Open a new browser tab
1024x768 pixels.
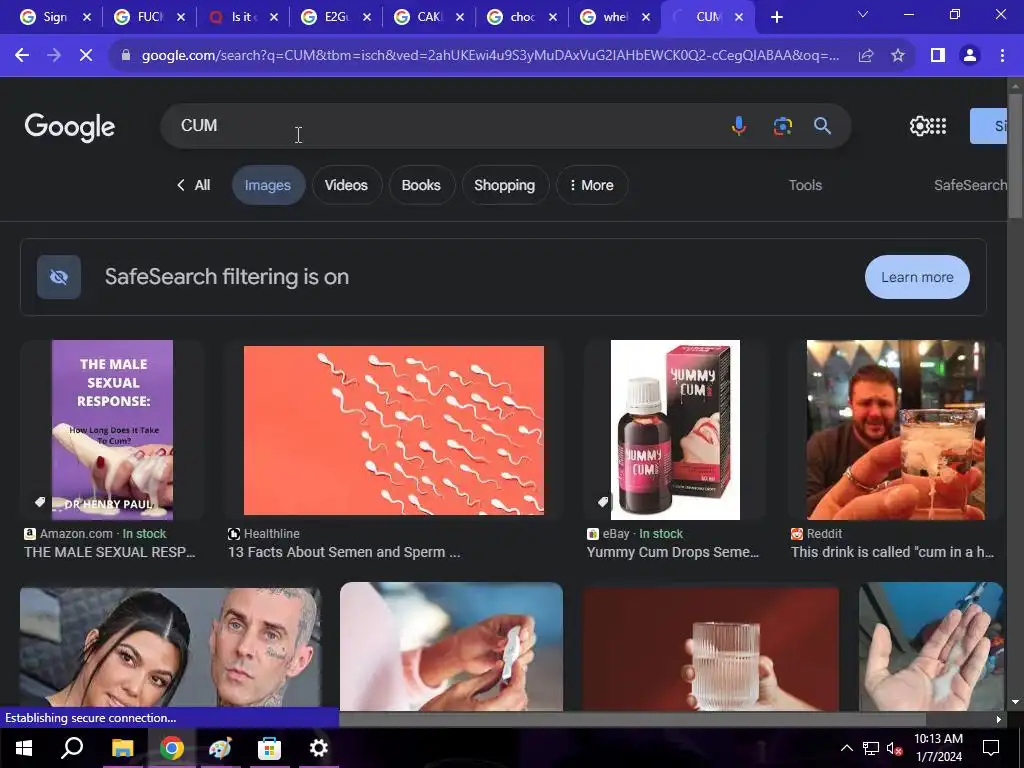[776, 17]
